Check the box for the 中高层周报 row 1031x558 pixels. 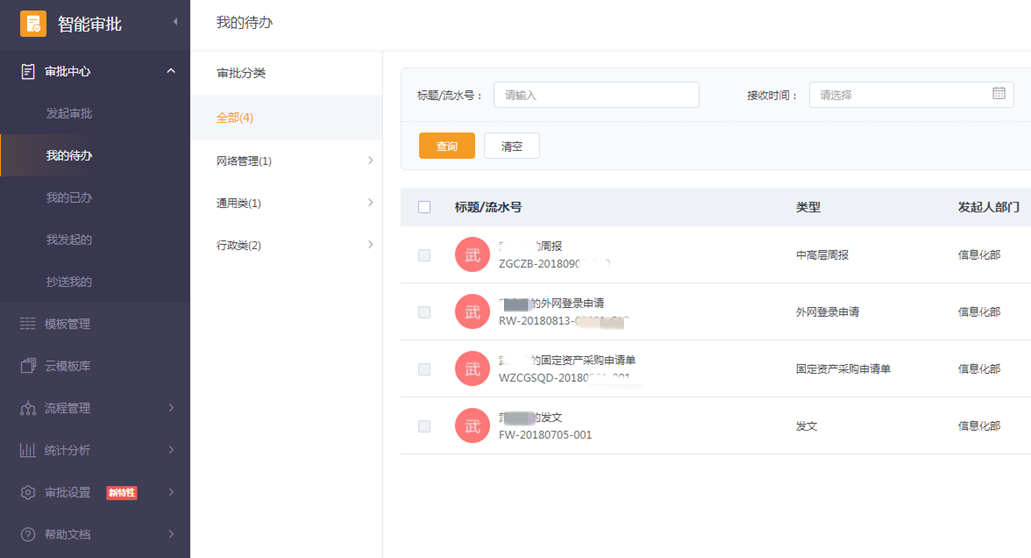[424, 255]
